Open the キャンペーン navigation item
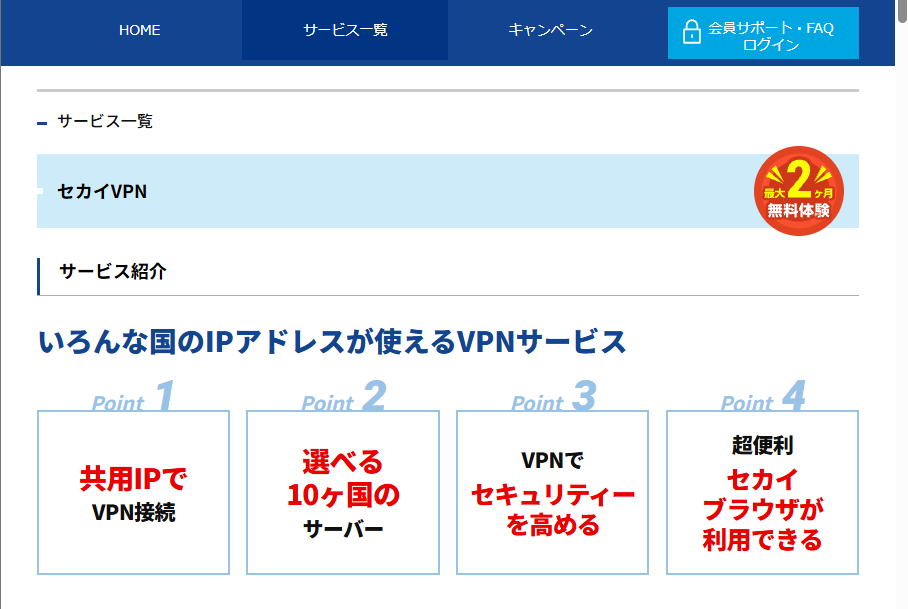 (x=550, y=30)
